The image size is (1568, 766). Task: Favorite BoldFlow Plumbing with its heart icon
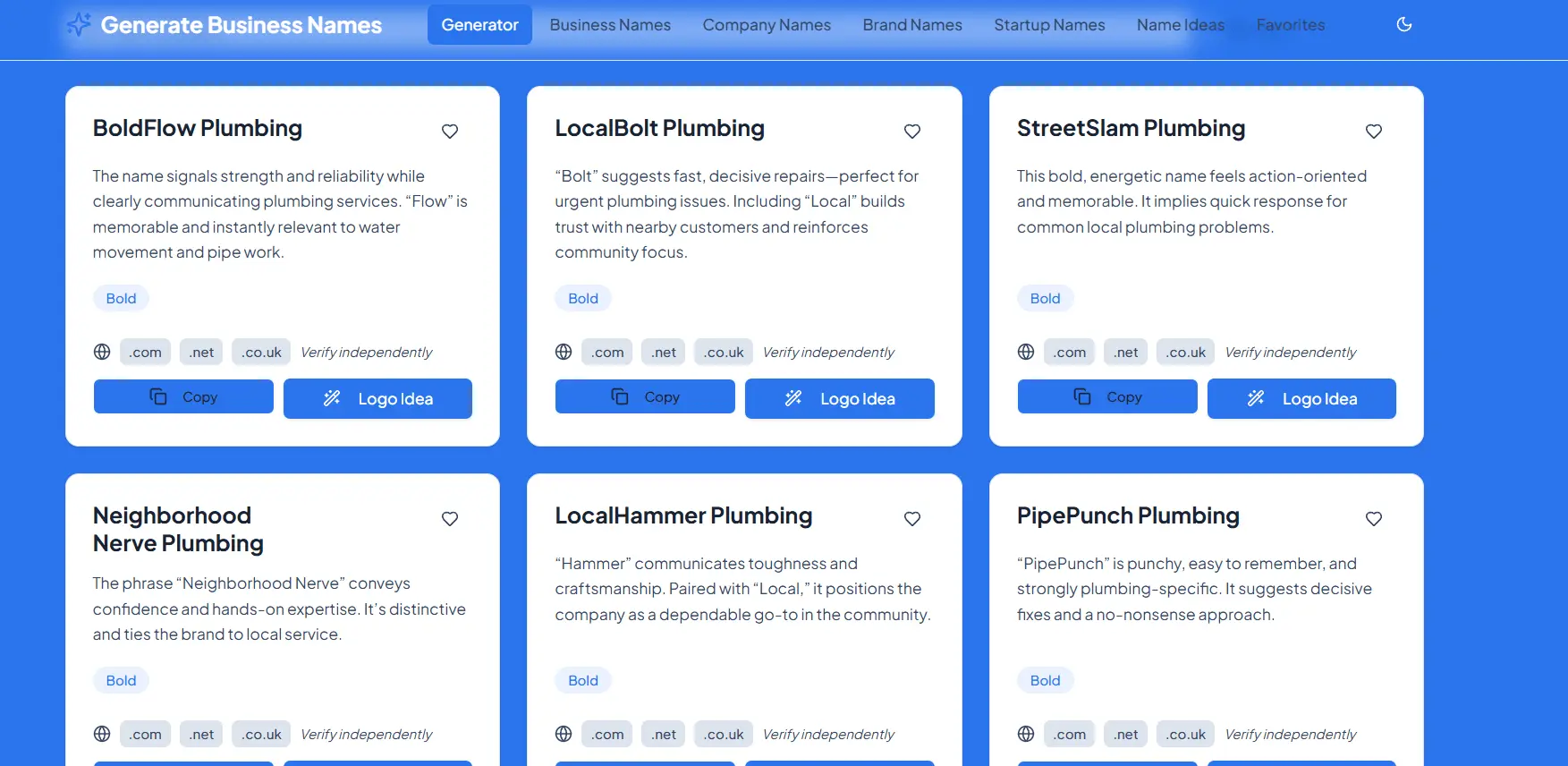click(x=450, y=132)
